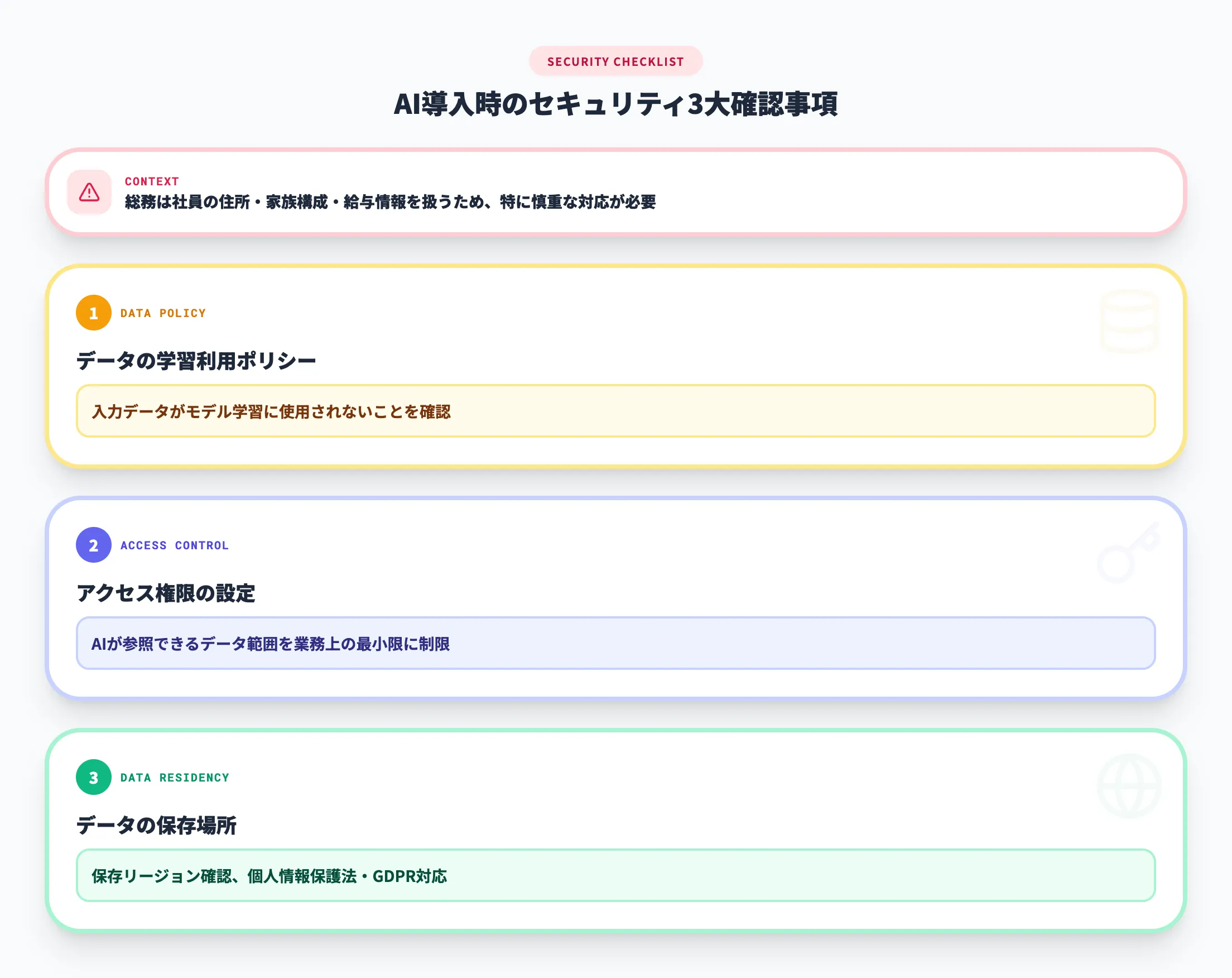Click the purple numbered badge 2
This screenshot has width=1232, height=978.
tap(93, 545)
